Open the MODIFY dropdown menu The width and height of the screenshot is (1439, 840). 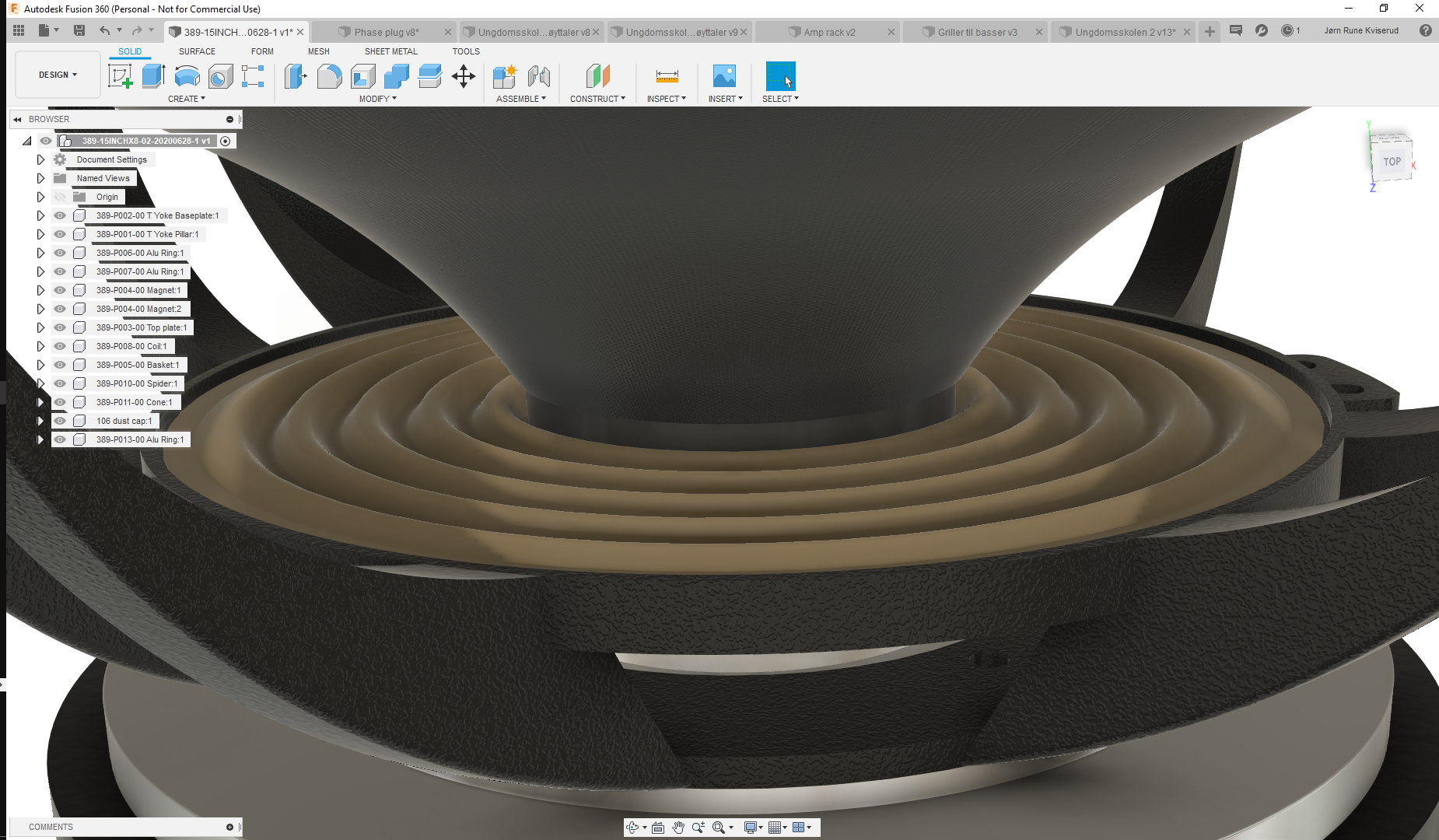[377, 99]
